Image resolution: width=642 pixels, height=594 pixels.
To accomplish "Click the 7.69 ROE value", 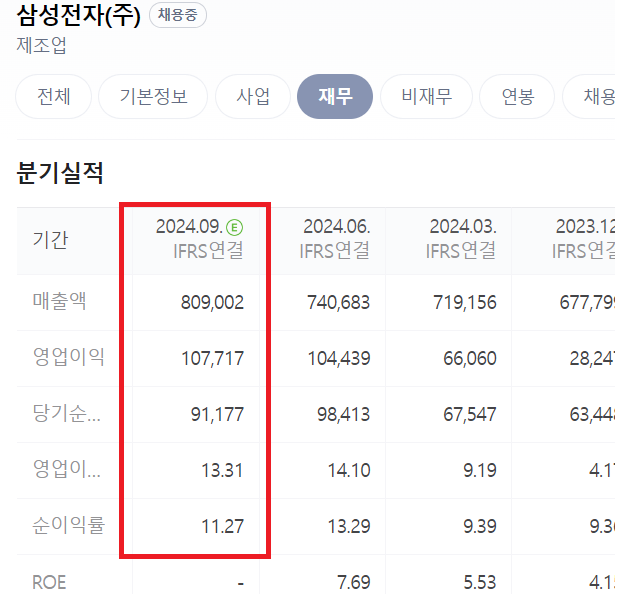I will point(354,583).
